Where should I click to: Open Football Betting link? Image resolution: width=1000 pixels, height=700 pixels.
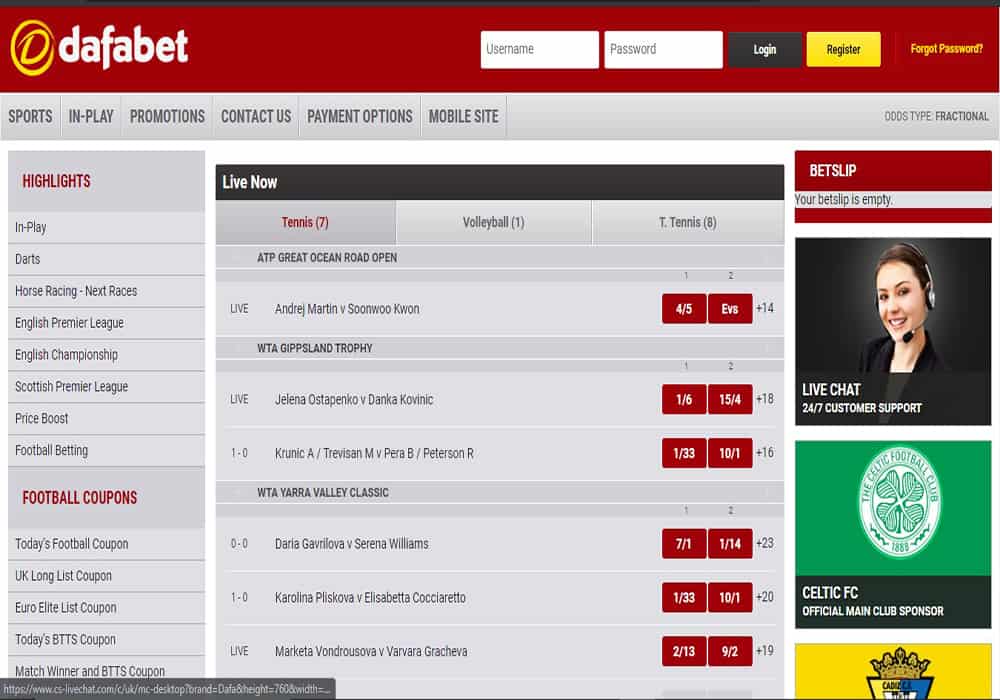point(107,450)
